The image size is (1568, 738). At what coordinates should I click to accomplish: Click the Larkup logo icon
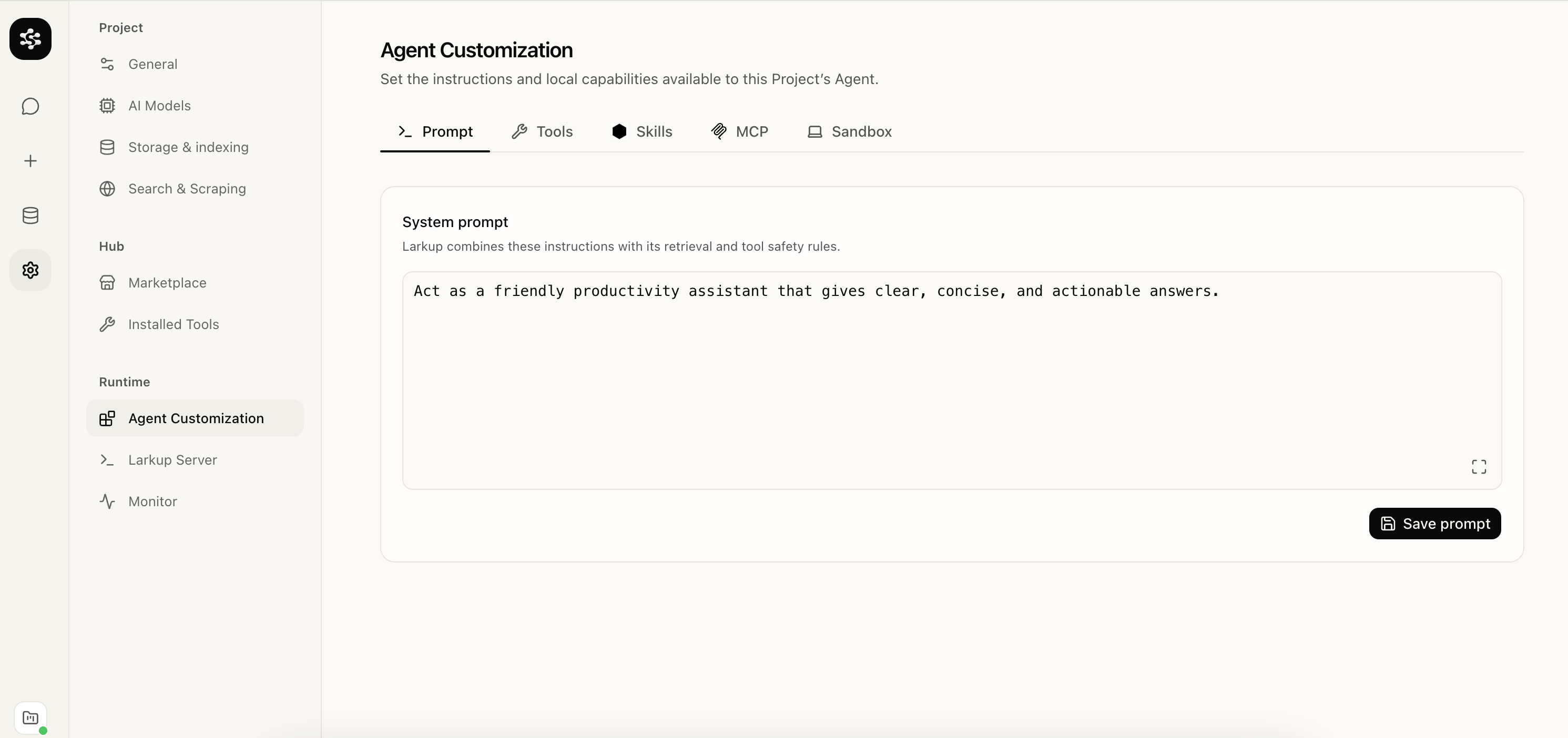pyautogui.click(x=30, y=39)
